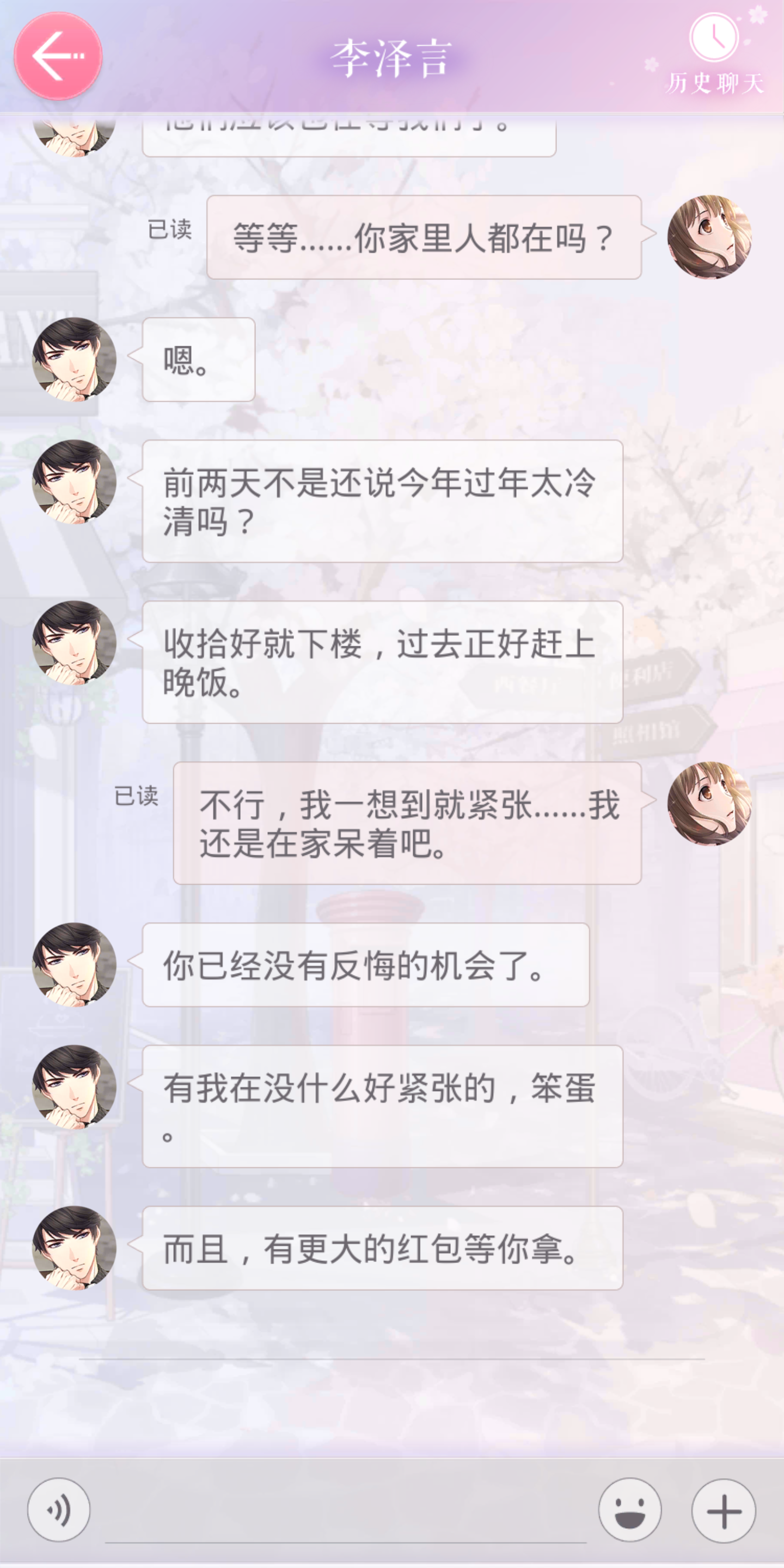Tap avatar beside 红包 message
Screen dimensions: 784x1568
[x=74, y=1248]
